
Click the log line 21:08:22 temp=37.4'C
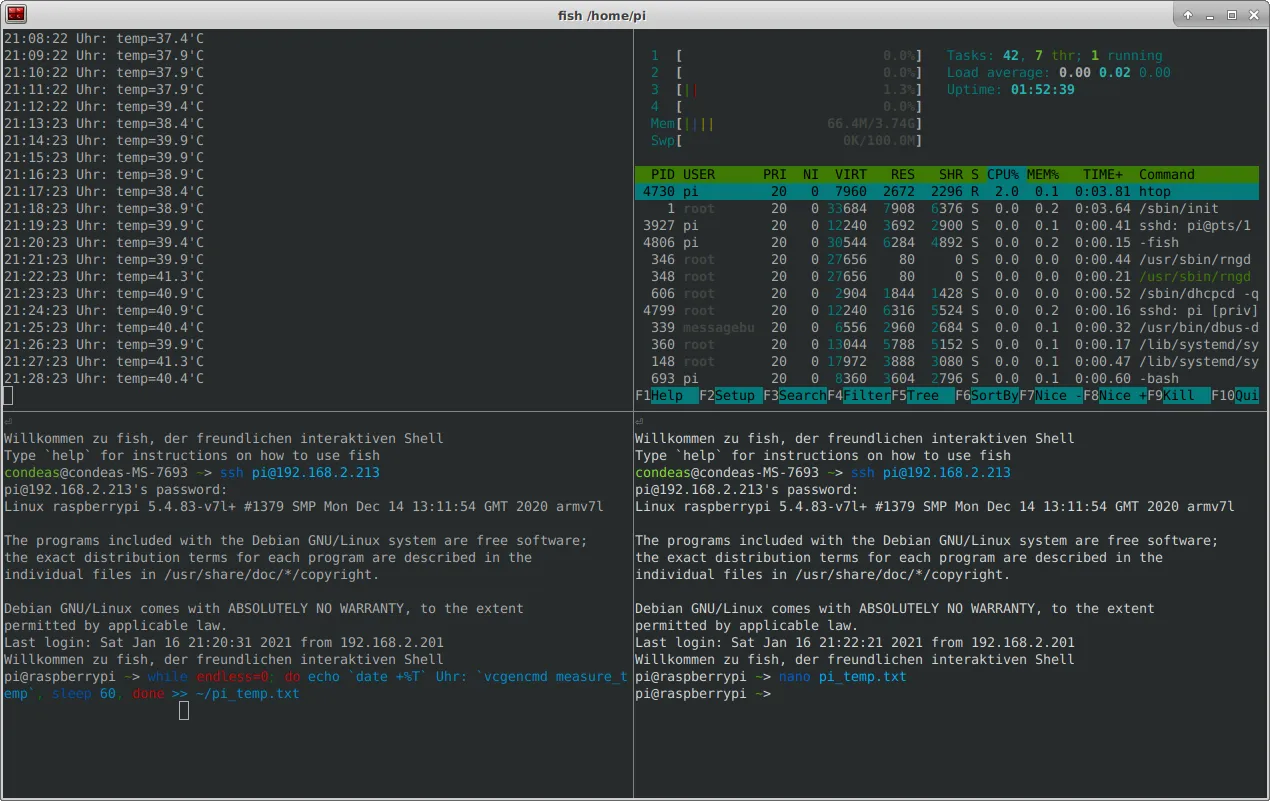pyautogui.click(x=104, y=39)
